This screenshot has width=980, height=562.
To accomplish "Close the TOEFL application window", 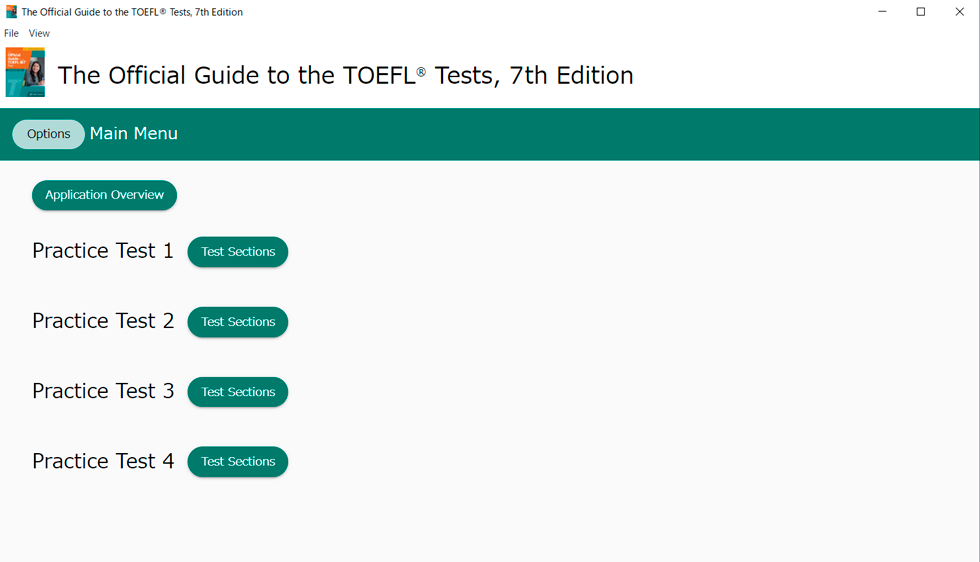I will coord(959,12).
